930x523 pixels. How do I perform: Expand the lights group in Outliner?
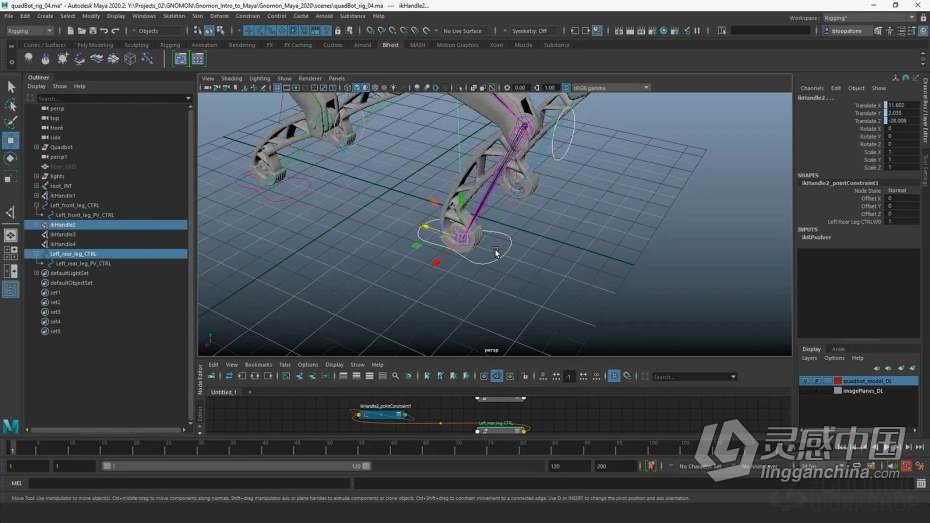point(37,176)
